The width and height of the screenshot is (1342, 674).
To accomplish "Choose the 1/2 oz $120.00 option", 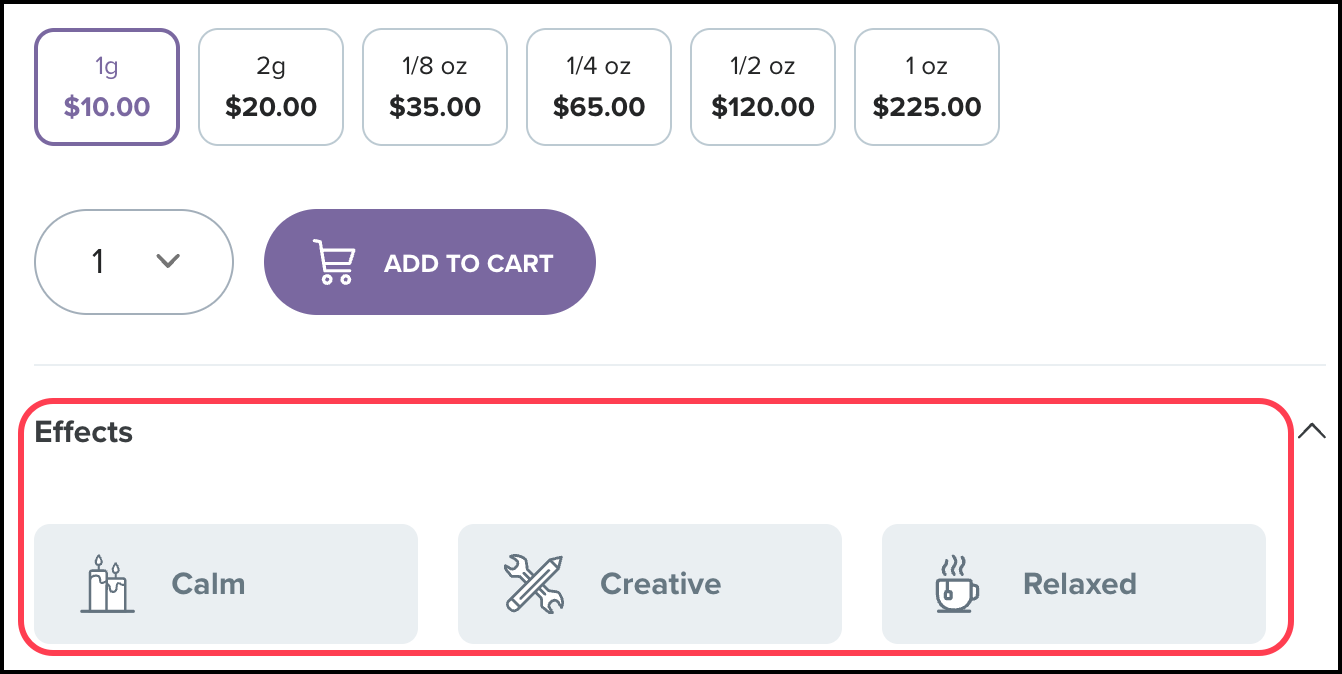I will 762,86.
